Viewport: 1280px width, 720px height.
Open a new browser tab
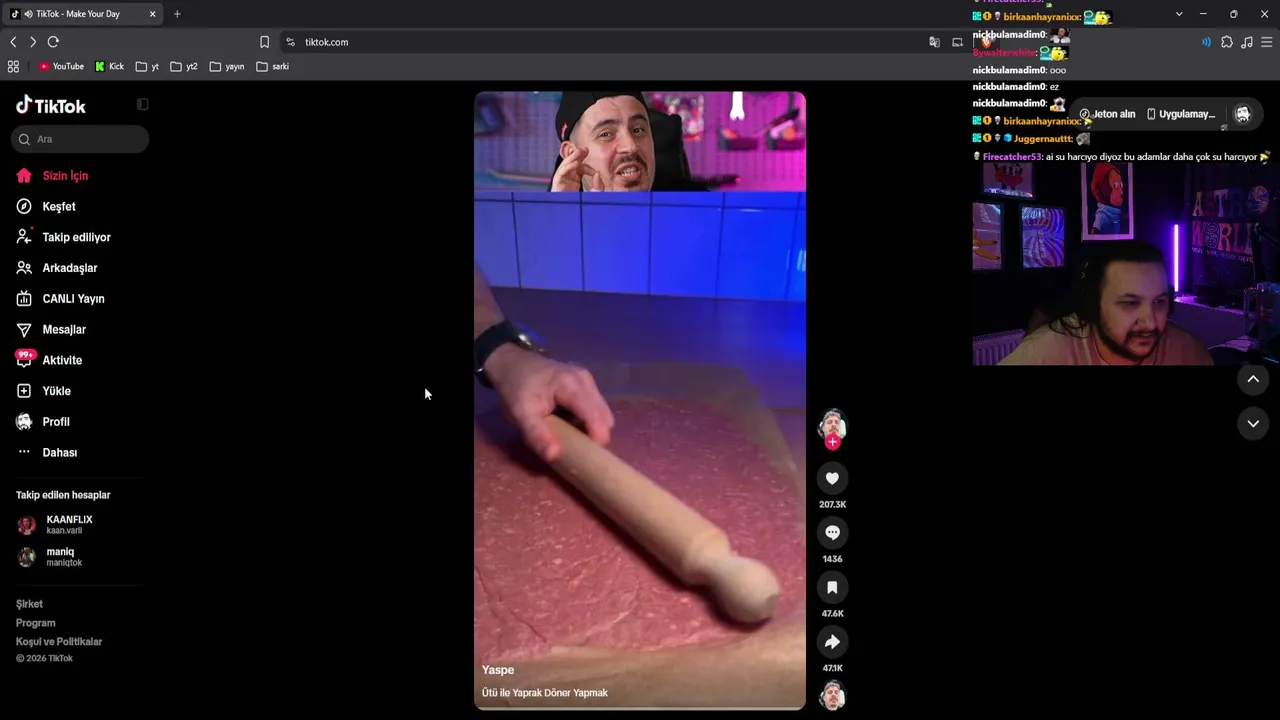pos(177,14)
